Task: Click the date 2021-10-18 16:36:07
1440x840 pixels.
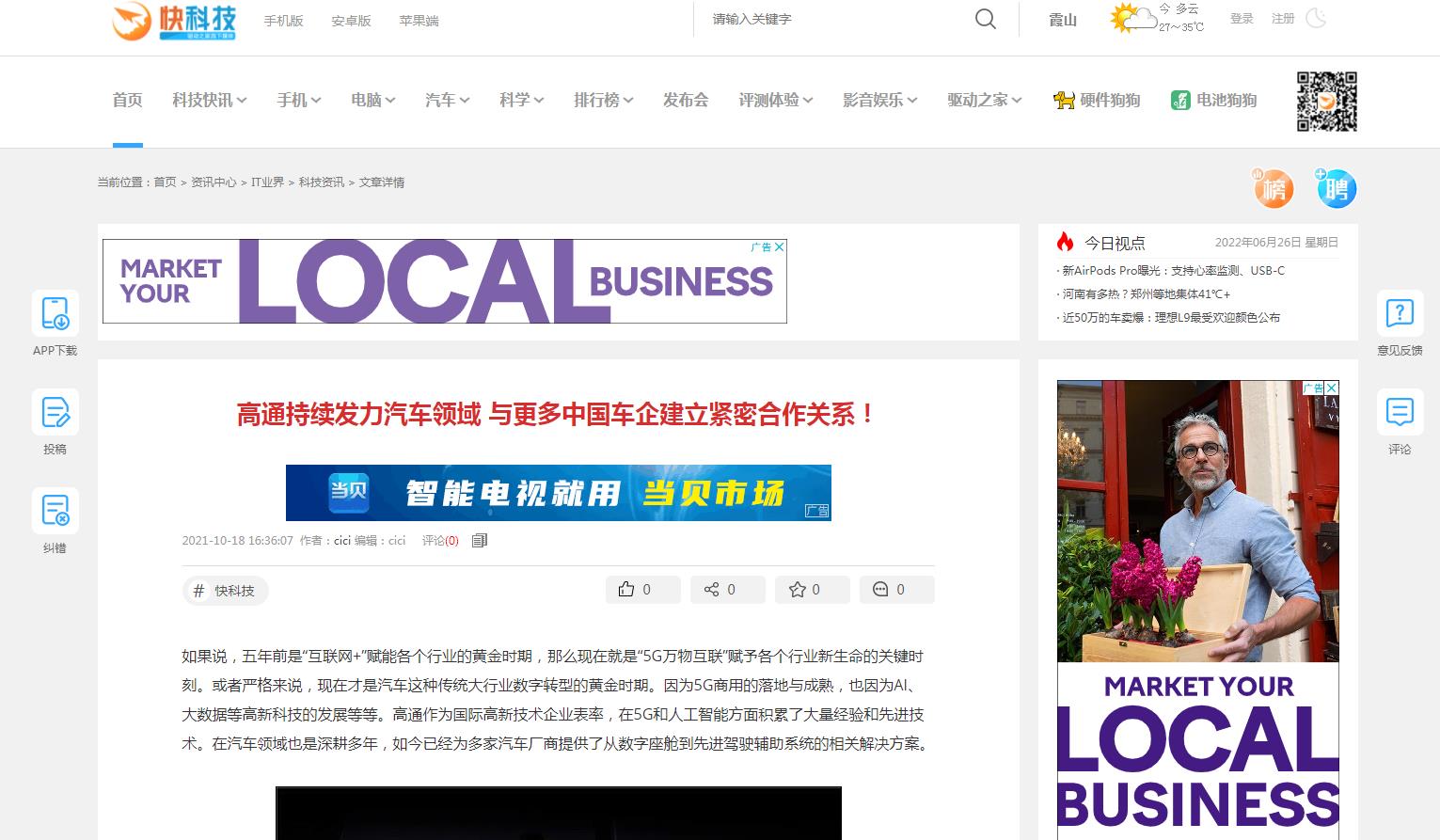Action: (238, 540)
